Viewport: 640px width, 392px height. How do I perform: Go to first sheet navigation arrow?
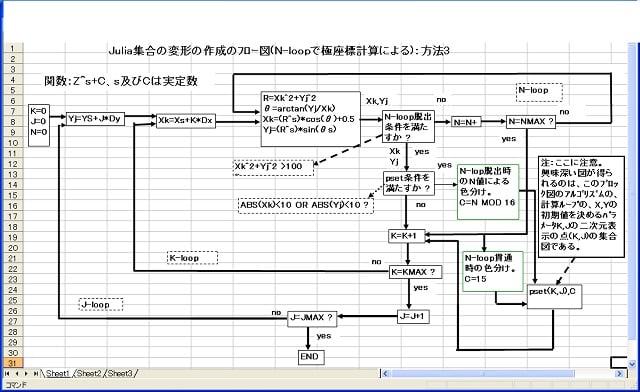point(7,373)
